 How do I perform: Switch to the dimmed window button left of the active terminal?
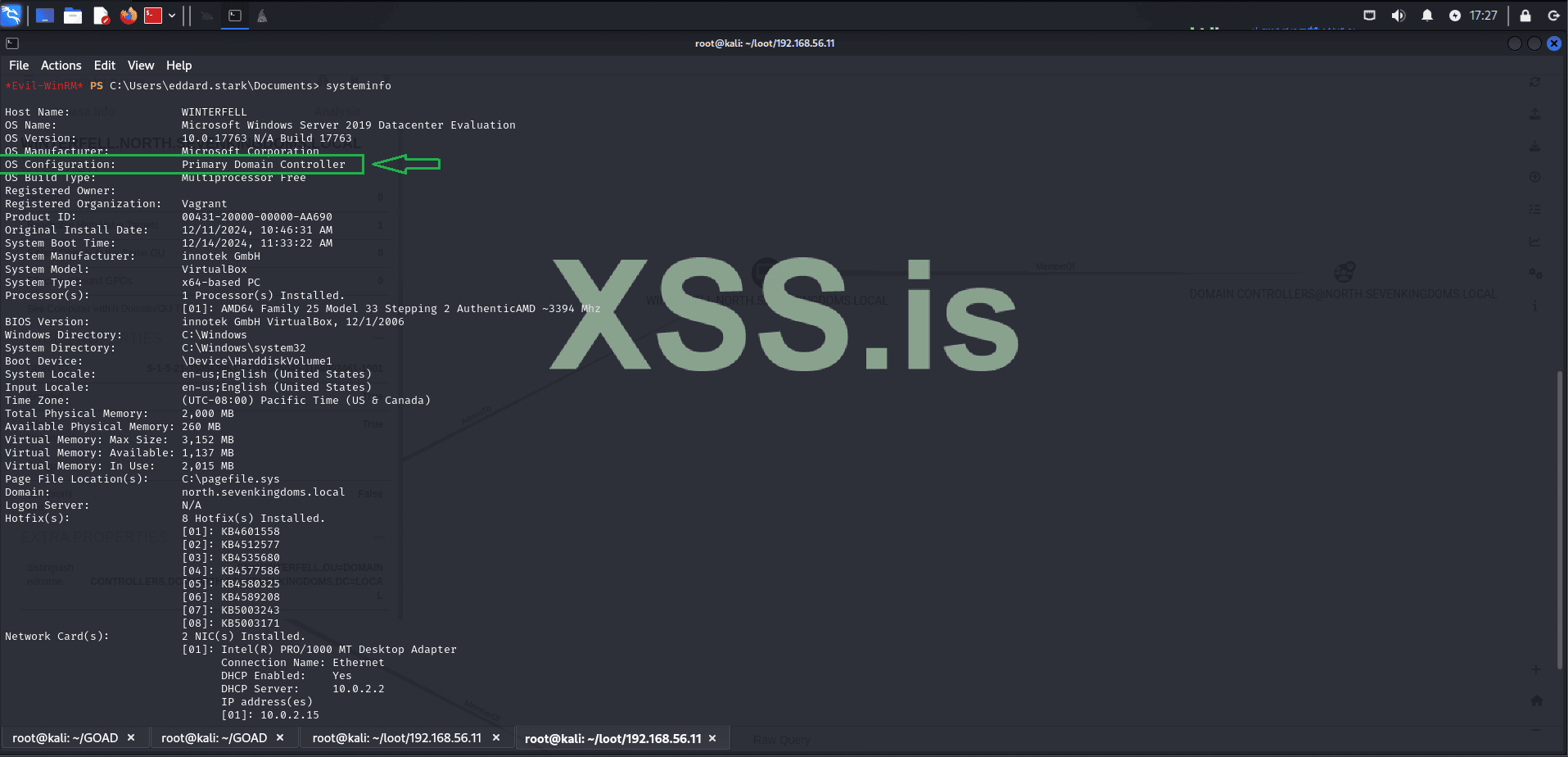click(x=207, y=16)
